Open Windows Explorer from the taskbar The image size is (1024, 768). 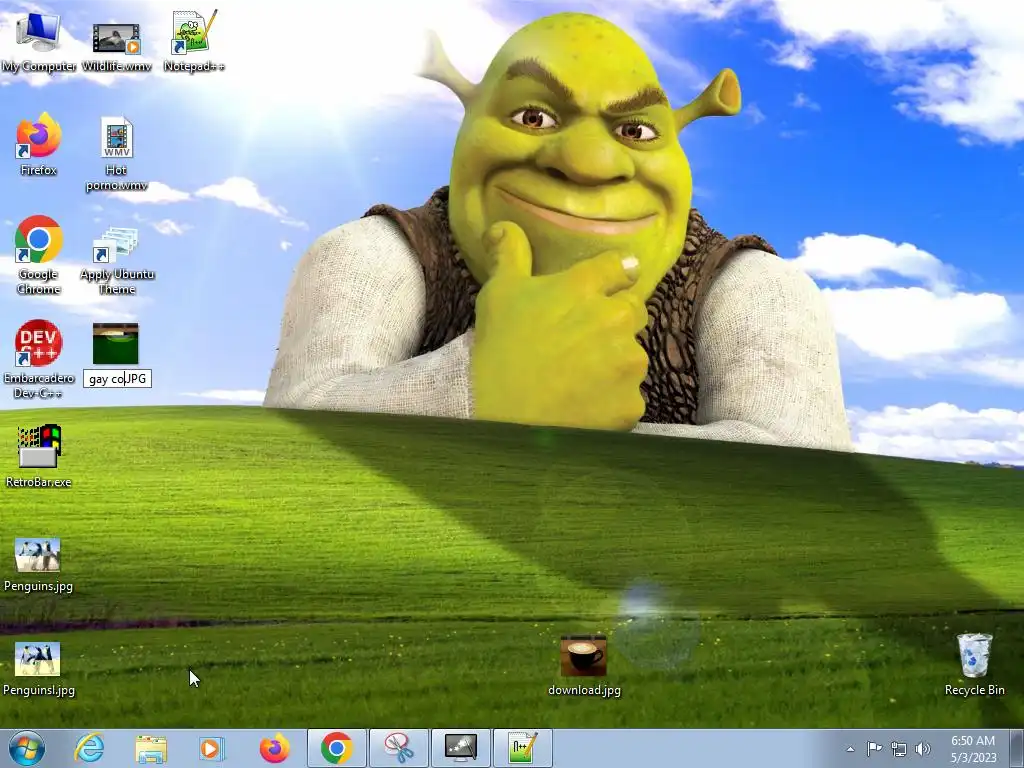point(151,748)
